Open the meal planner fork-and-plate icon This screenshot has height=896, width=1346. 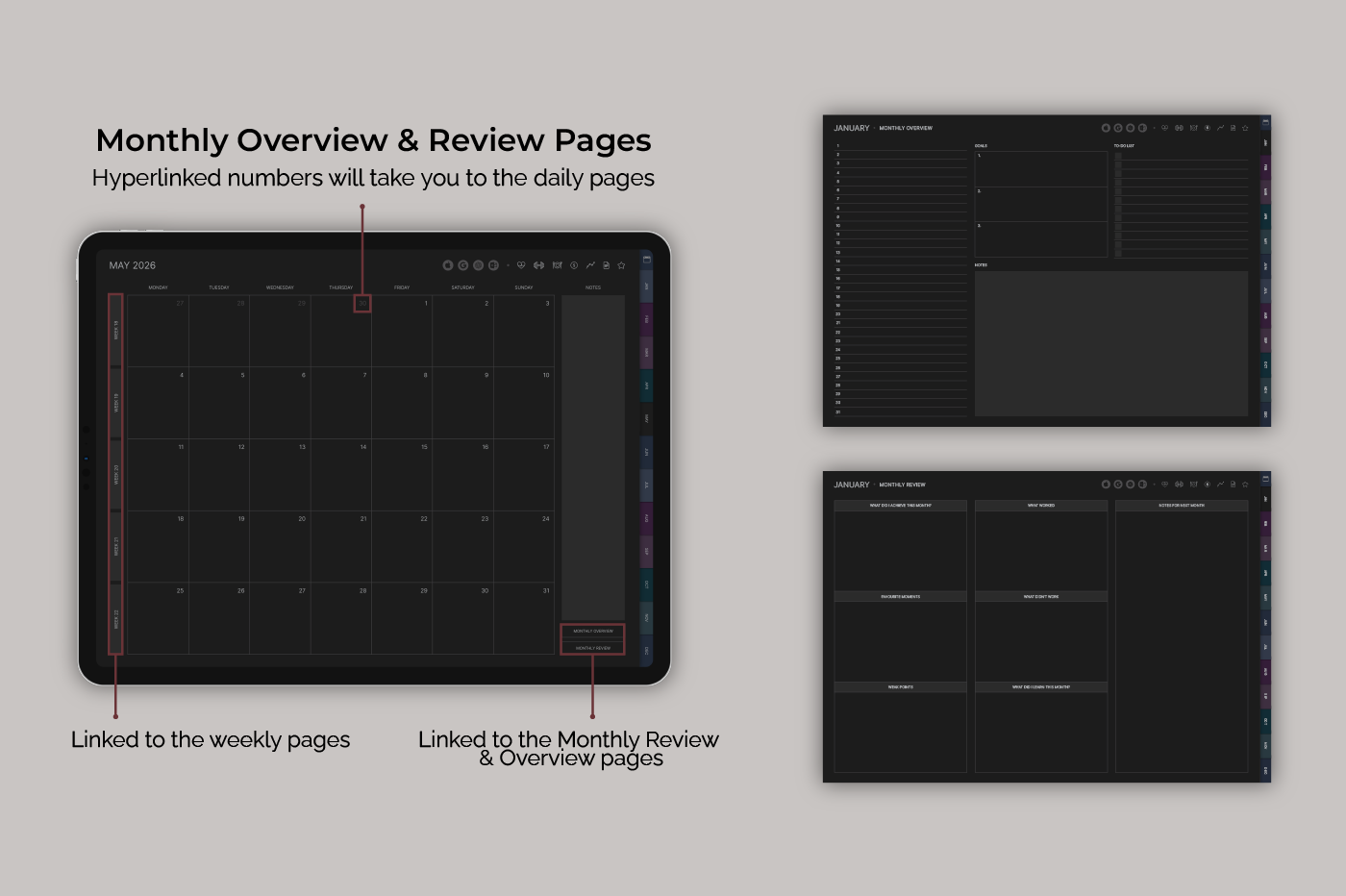tap(557, 265)
